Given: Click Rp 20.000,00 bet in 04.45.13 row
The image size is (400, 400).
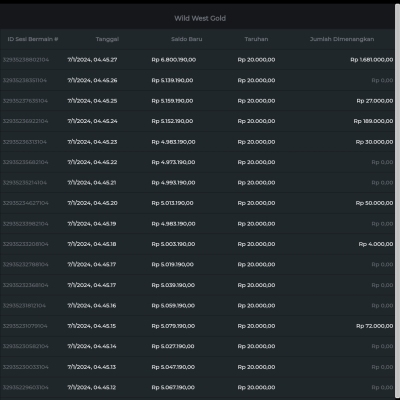Looking at the screenshot, I should pyautogui.click(x=256, y=367).
